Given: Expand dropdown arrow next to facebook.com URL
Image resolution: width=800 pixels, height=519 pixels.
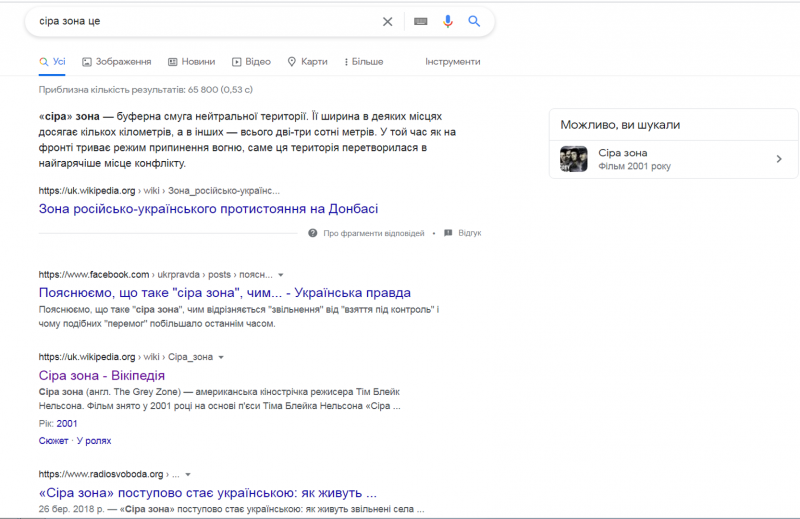Looking at the screenshot, I should (x=281, y=275).
